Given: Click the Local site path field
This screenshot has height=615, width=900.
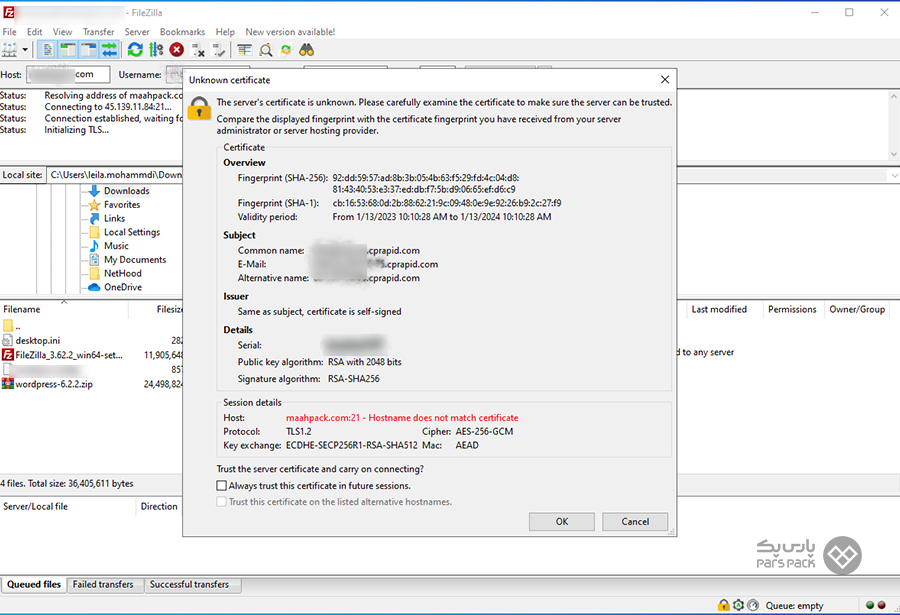Looking at the screenshot, I should (x=115, y=175).
